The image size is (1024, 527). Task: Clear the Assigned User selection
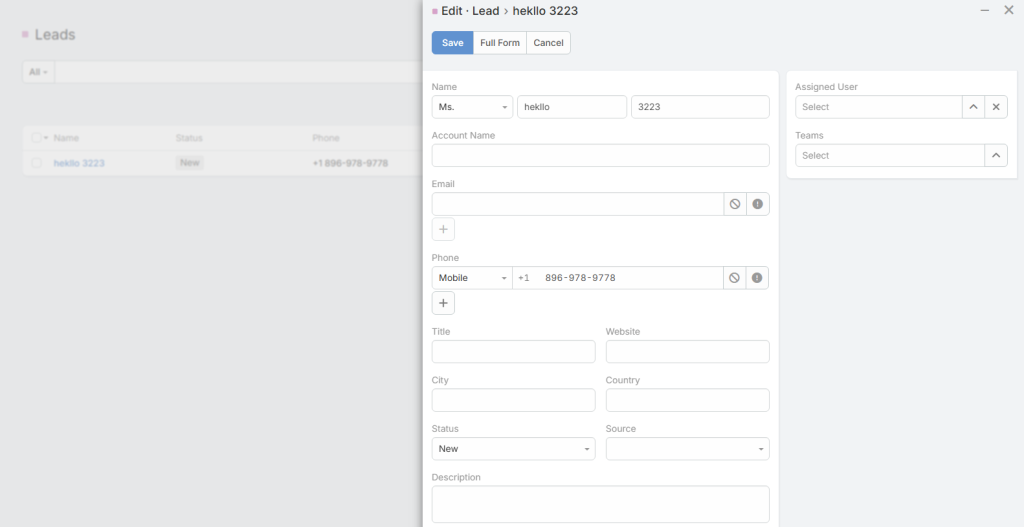pos(995,107)
